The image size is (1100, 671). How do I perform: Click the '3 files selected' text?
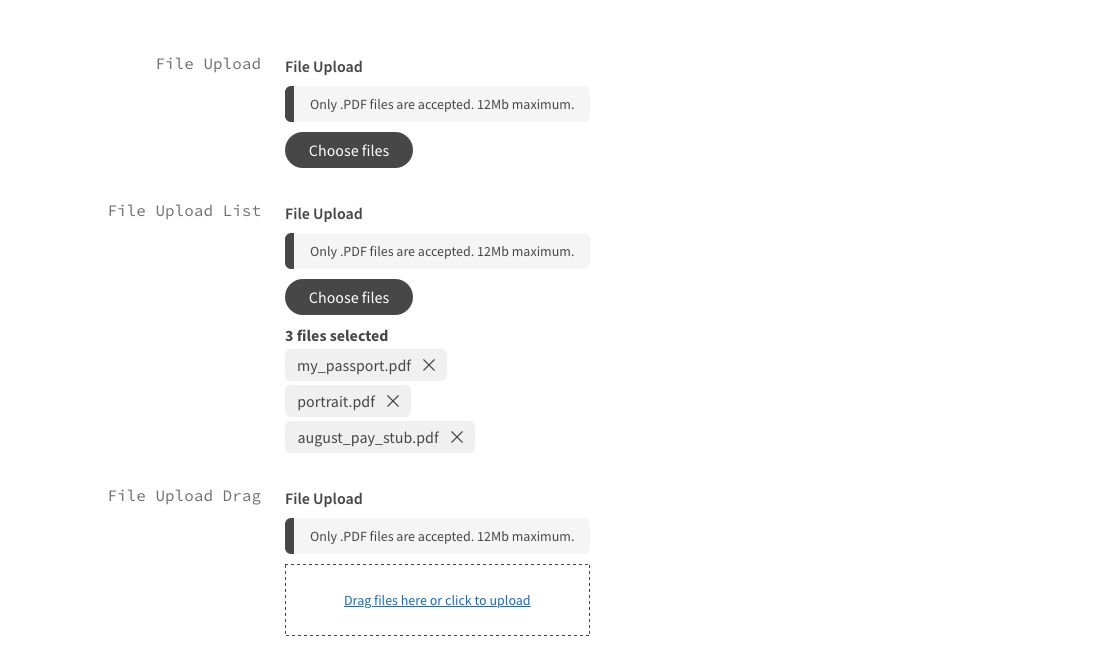coord(336,336)
